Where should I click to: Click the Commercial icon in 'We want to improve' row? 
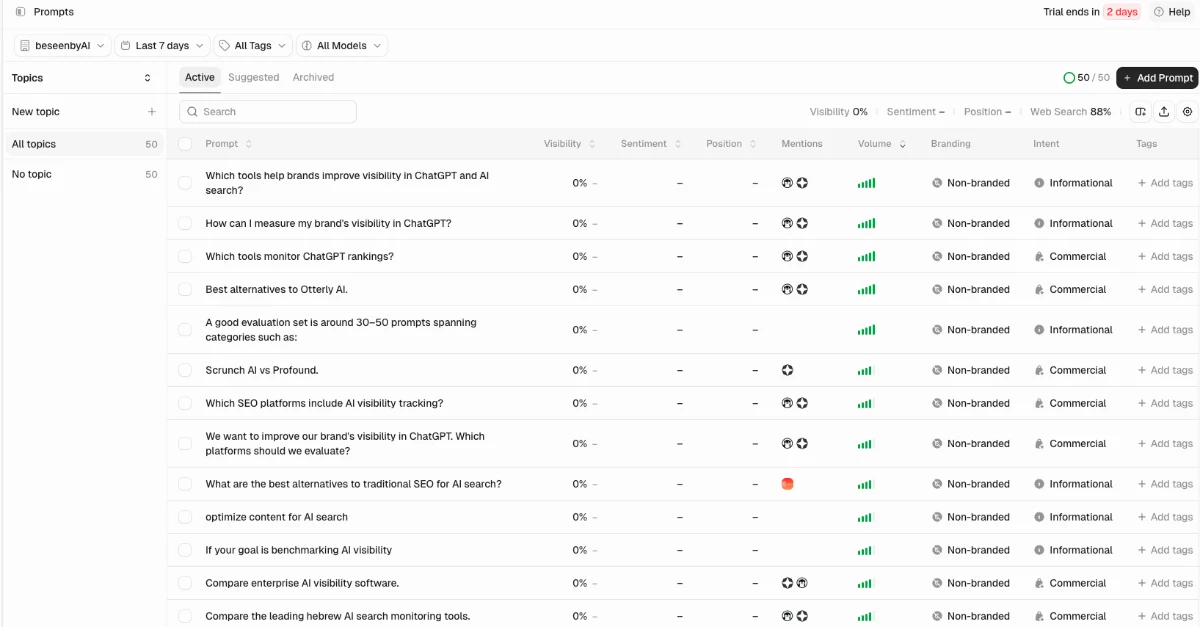click(1039, 443)
